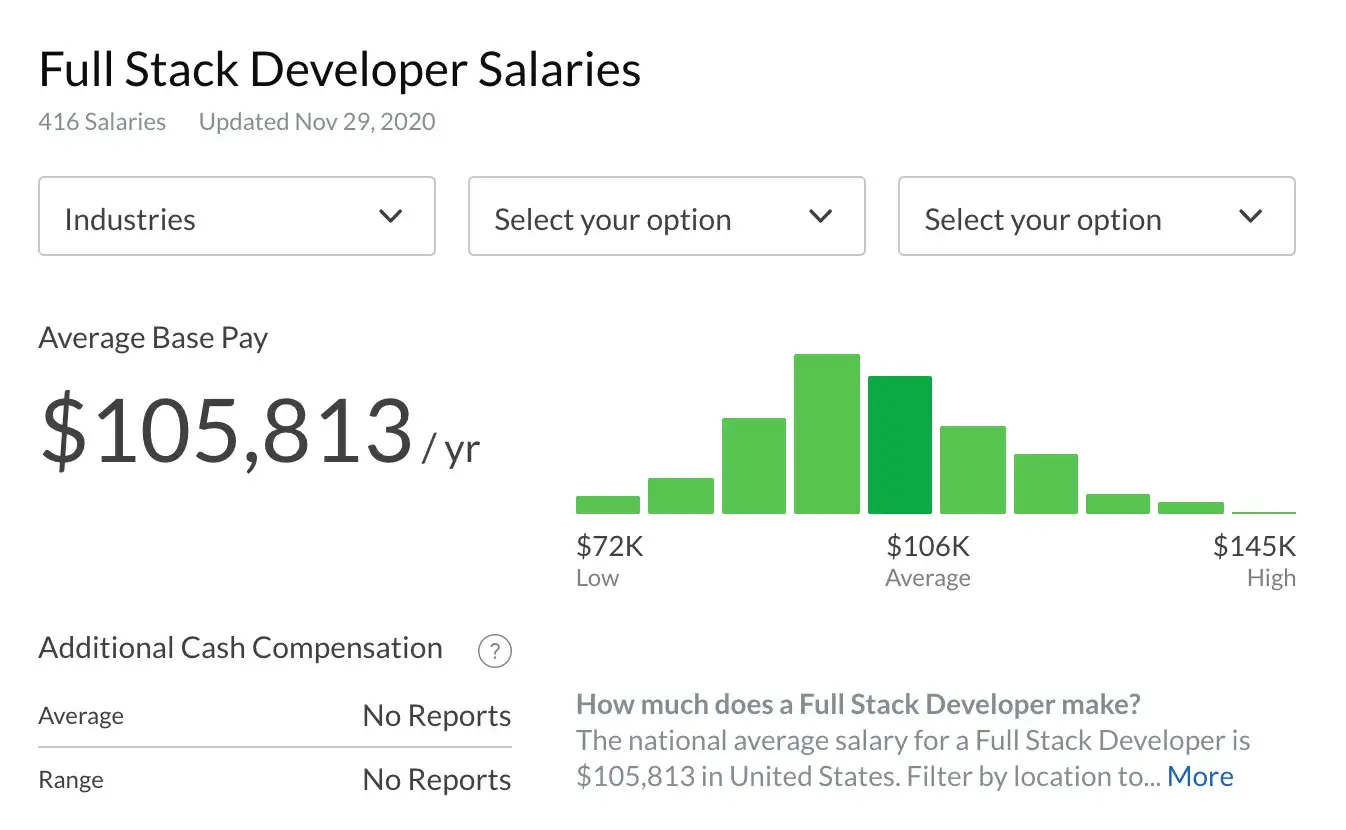This screenshot has width=1346, height=830.
Task: Open the rightmost Select your option dropdown
Action: (1096, 216)
